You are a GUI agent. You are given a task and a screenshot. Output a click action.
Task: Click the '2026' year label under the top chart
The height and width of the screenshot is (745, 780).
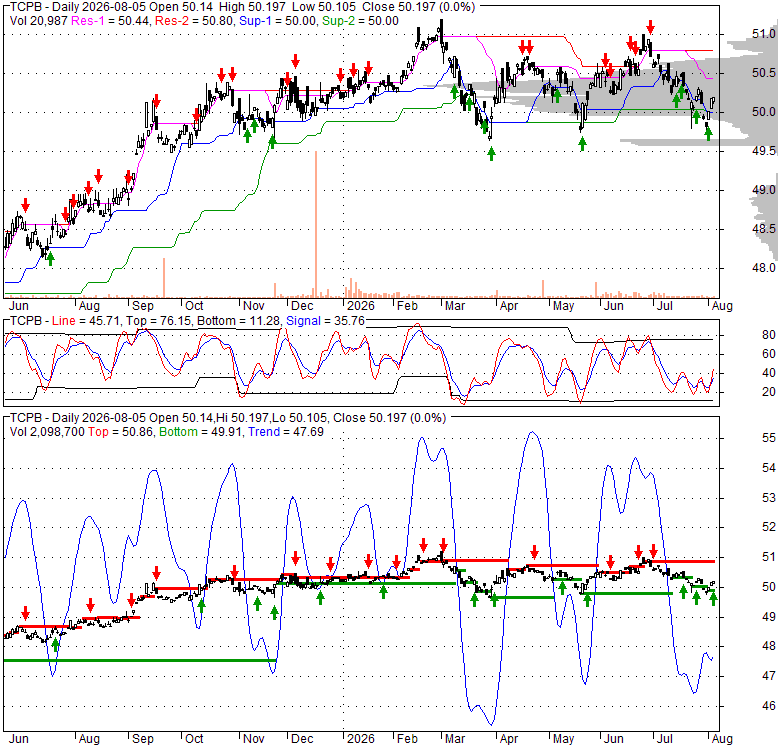(361, 305)
